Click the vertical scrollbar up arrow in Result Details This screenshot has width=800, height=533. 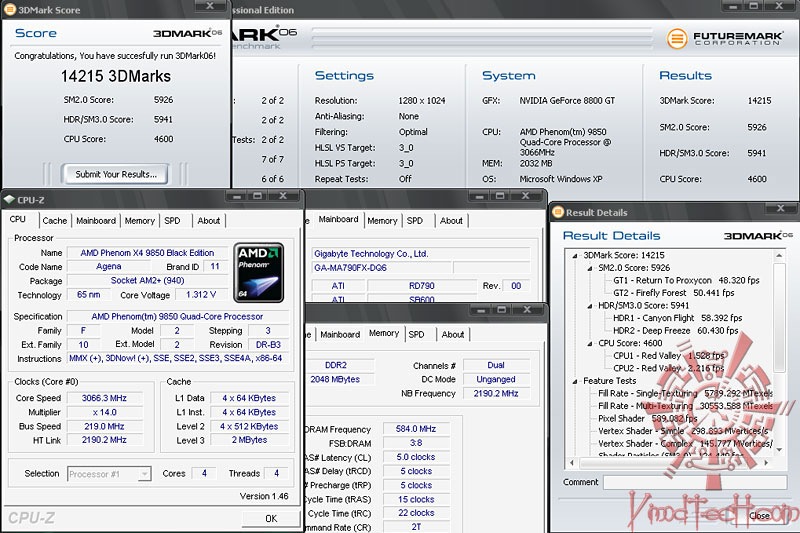point(779,255)
